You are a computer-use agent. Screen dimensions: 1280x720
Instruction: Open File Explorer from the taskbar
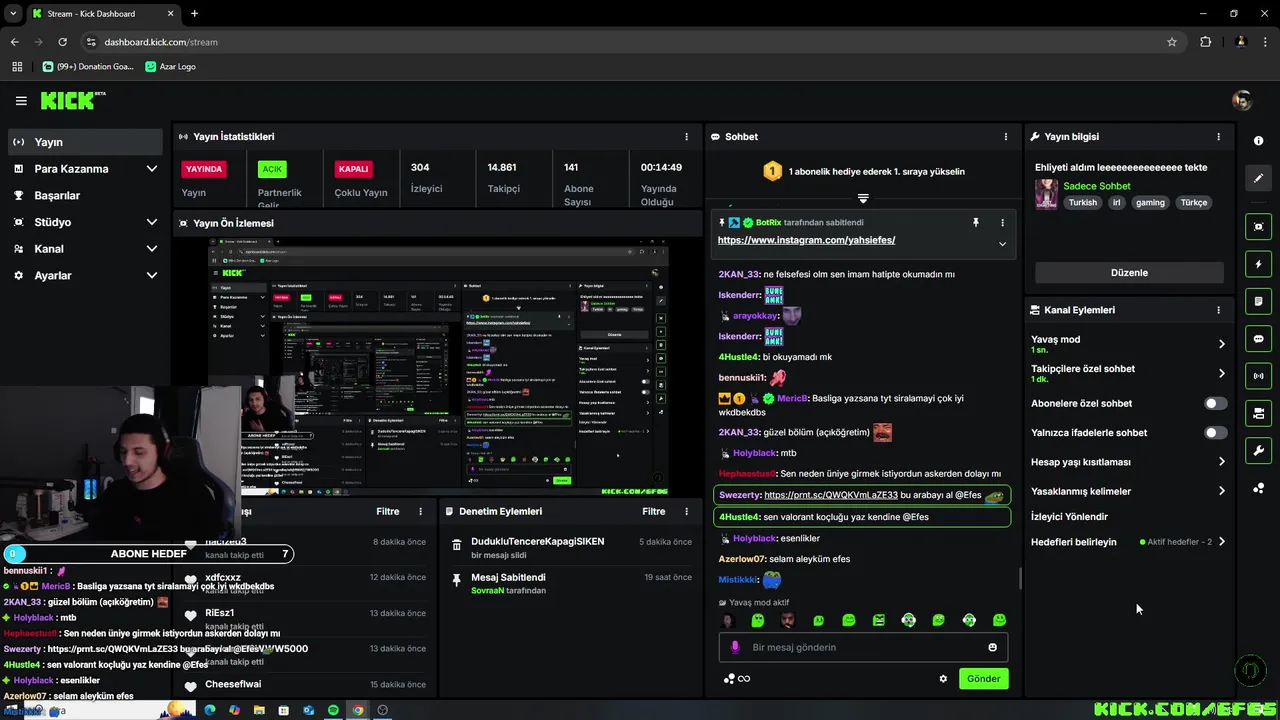click(259, 710)
